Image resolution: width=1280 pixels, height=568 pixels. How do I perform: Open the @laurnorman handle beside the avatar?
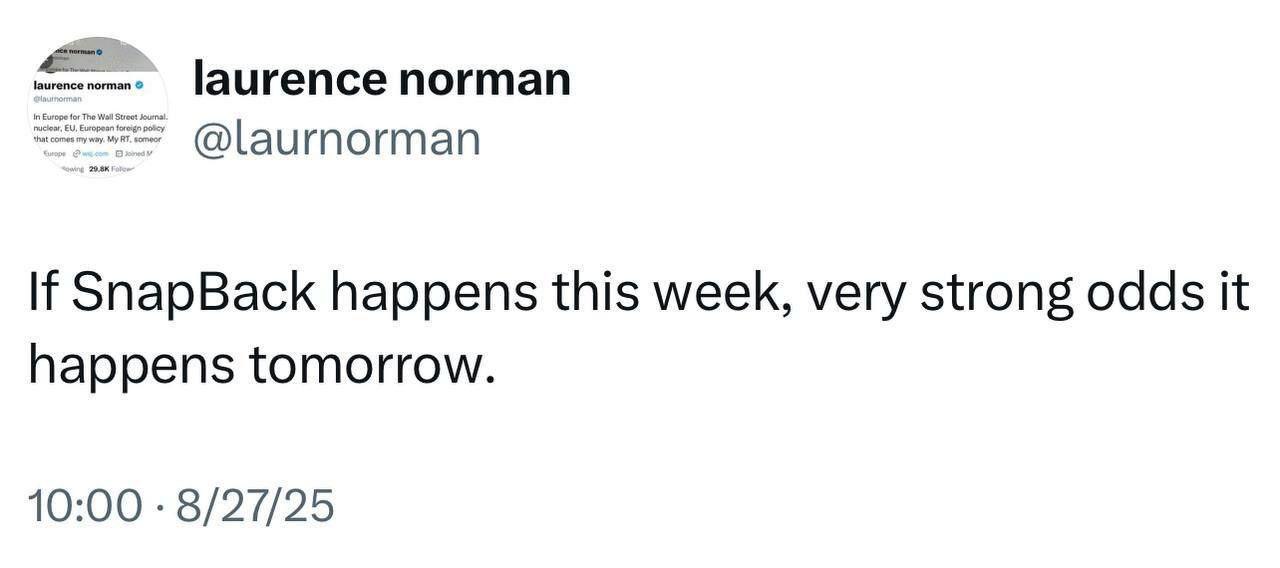[x=336, y=139]
